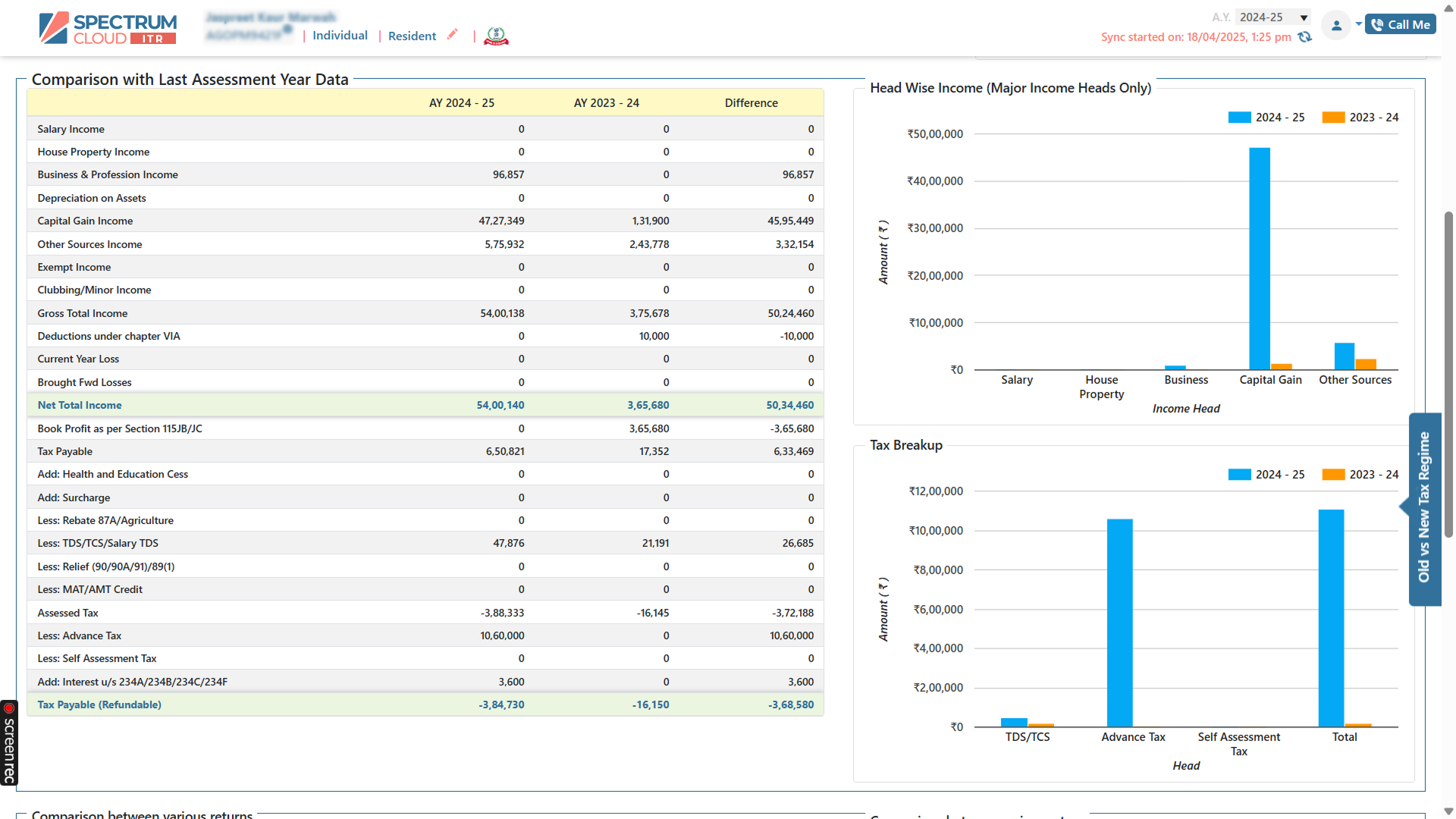
Task: Click the Individual status link
Action: point(340,36)
